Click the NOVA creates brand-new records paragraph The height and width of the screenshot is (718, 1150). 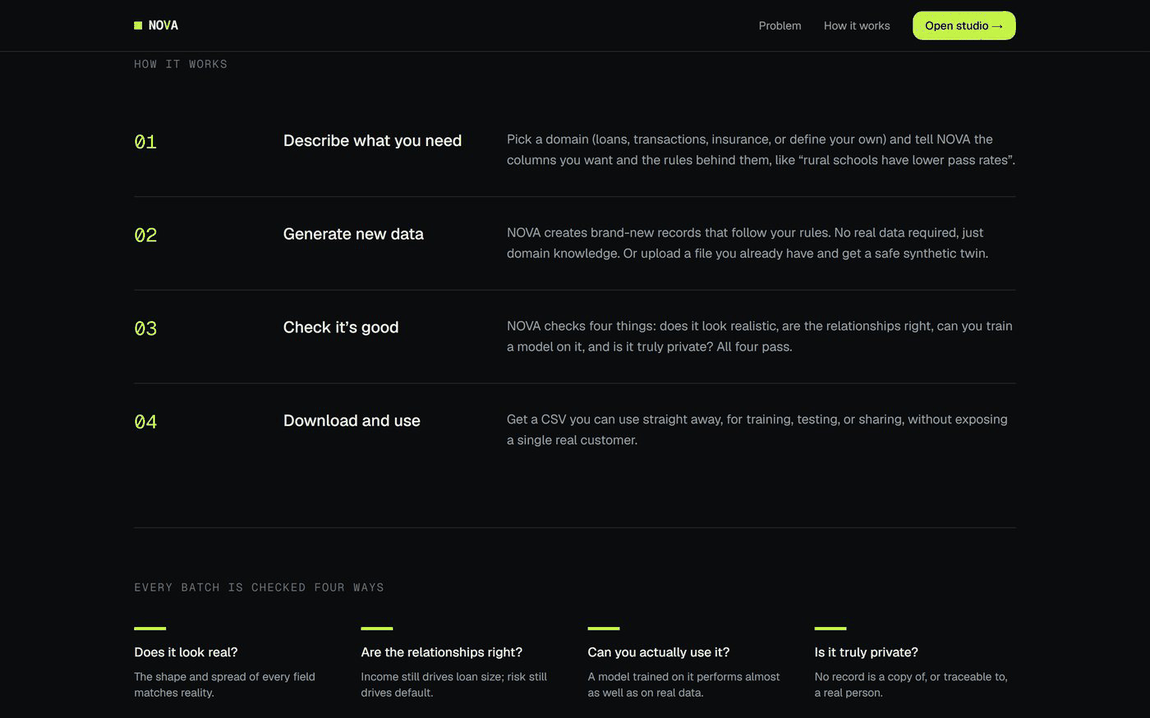(x=747, y=243)
